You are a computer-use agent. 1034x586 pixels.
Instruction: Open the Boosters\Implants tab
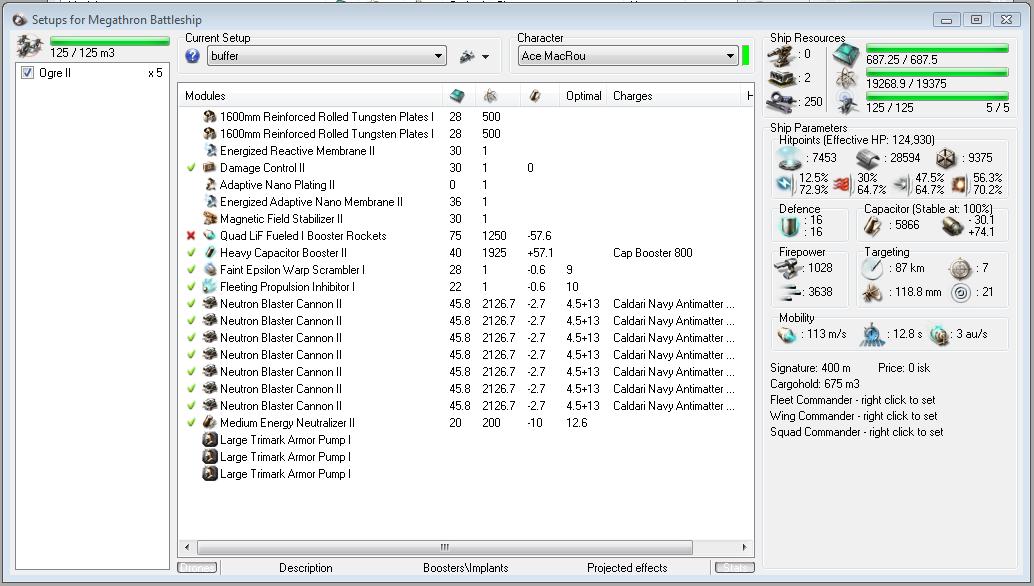(466, 568)
